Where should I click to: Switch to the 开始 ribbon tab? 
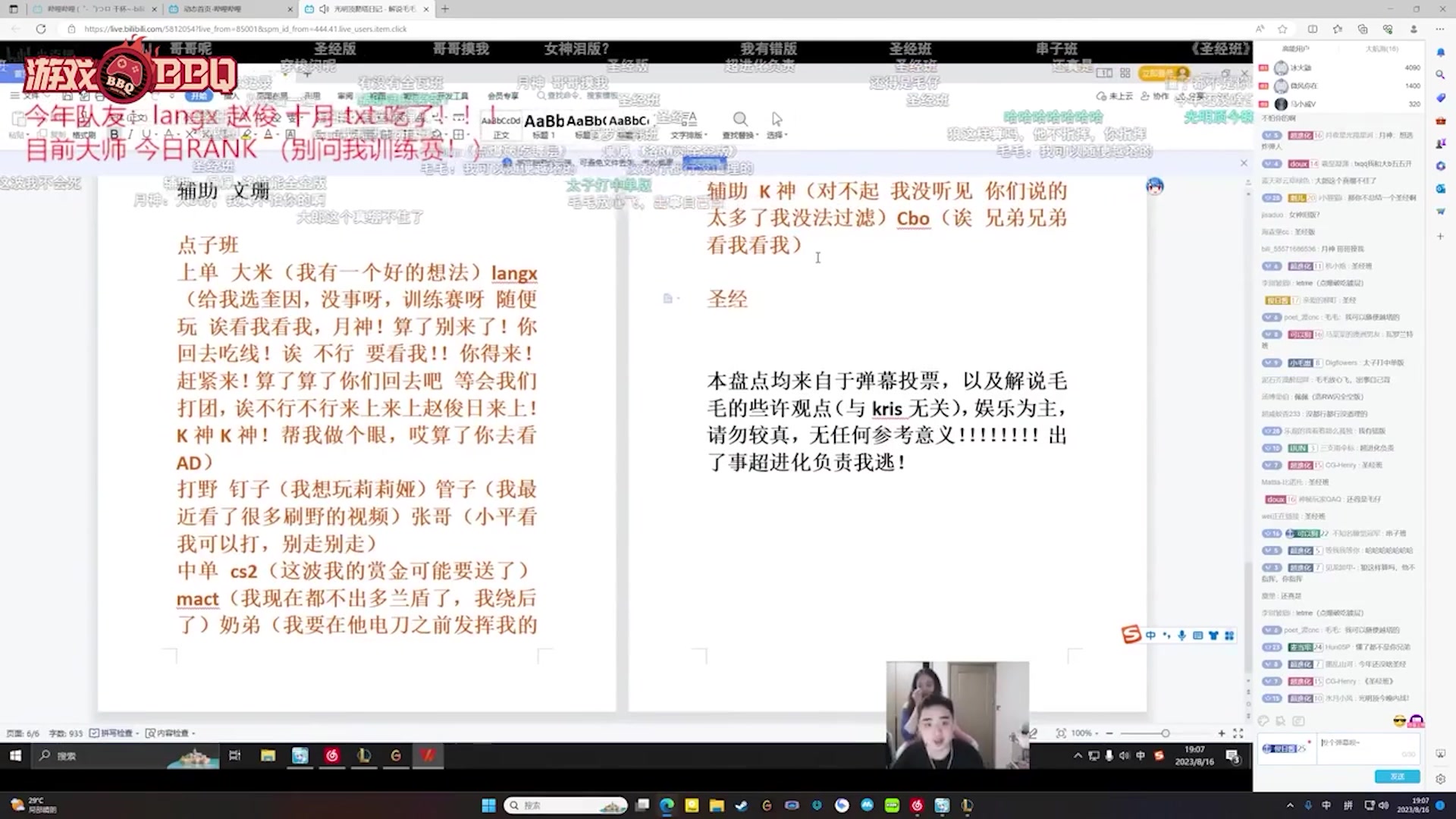point(199,96)
